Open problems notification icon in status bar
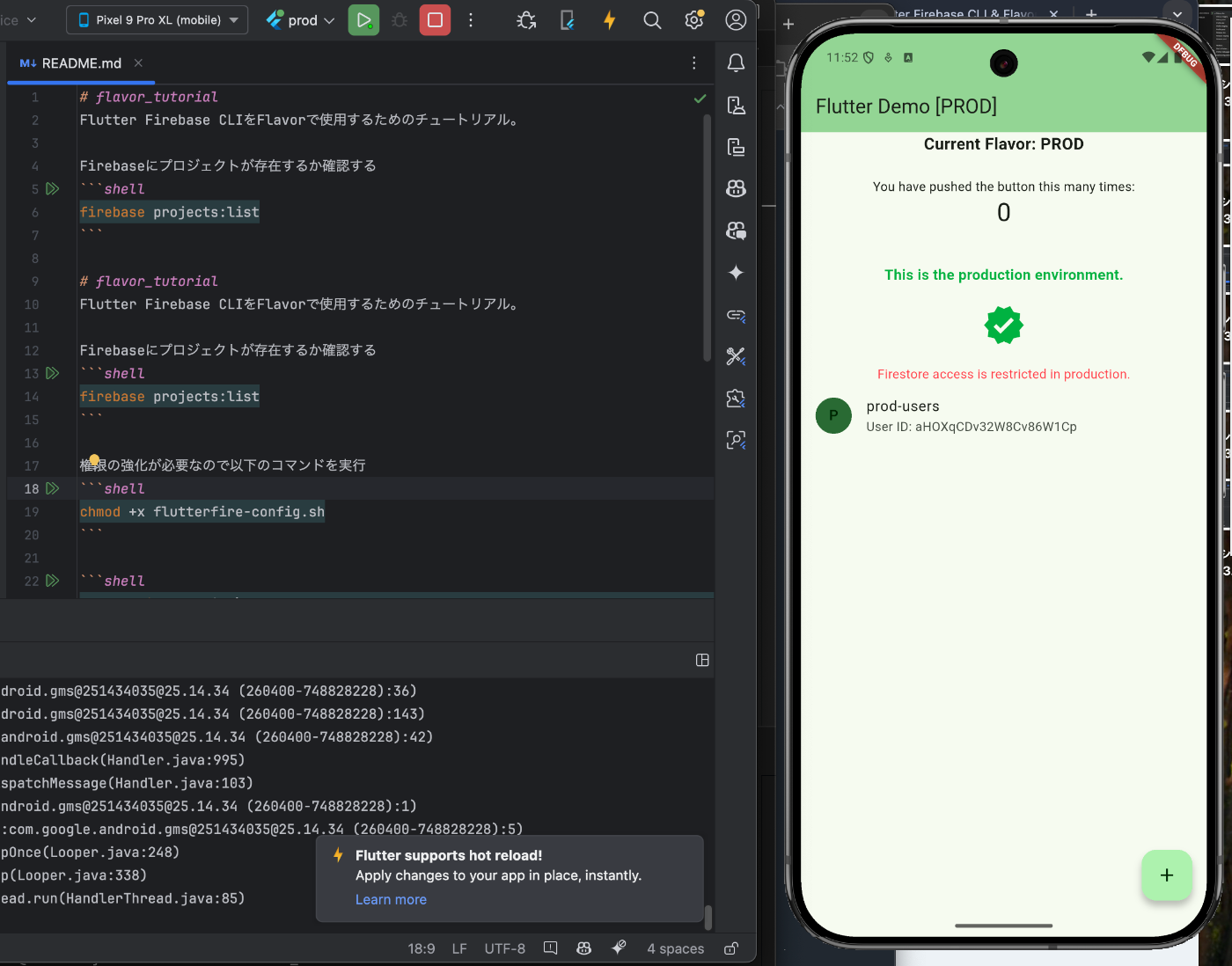Viewport: 1232px width, 966px height. (551, 948)
